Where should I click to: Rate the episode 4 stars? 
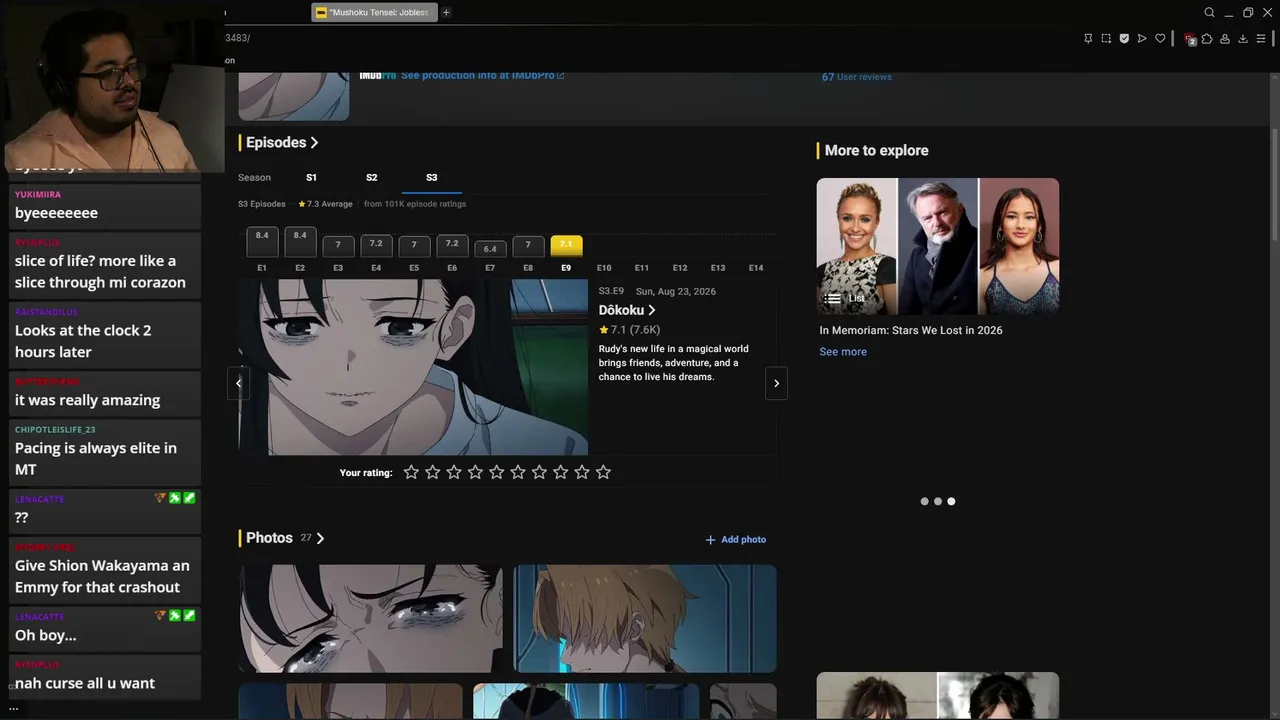point(475,472)
